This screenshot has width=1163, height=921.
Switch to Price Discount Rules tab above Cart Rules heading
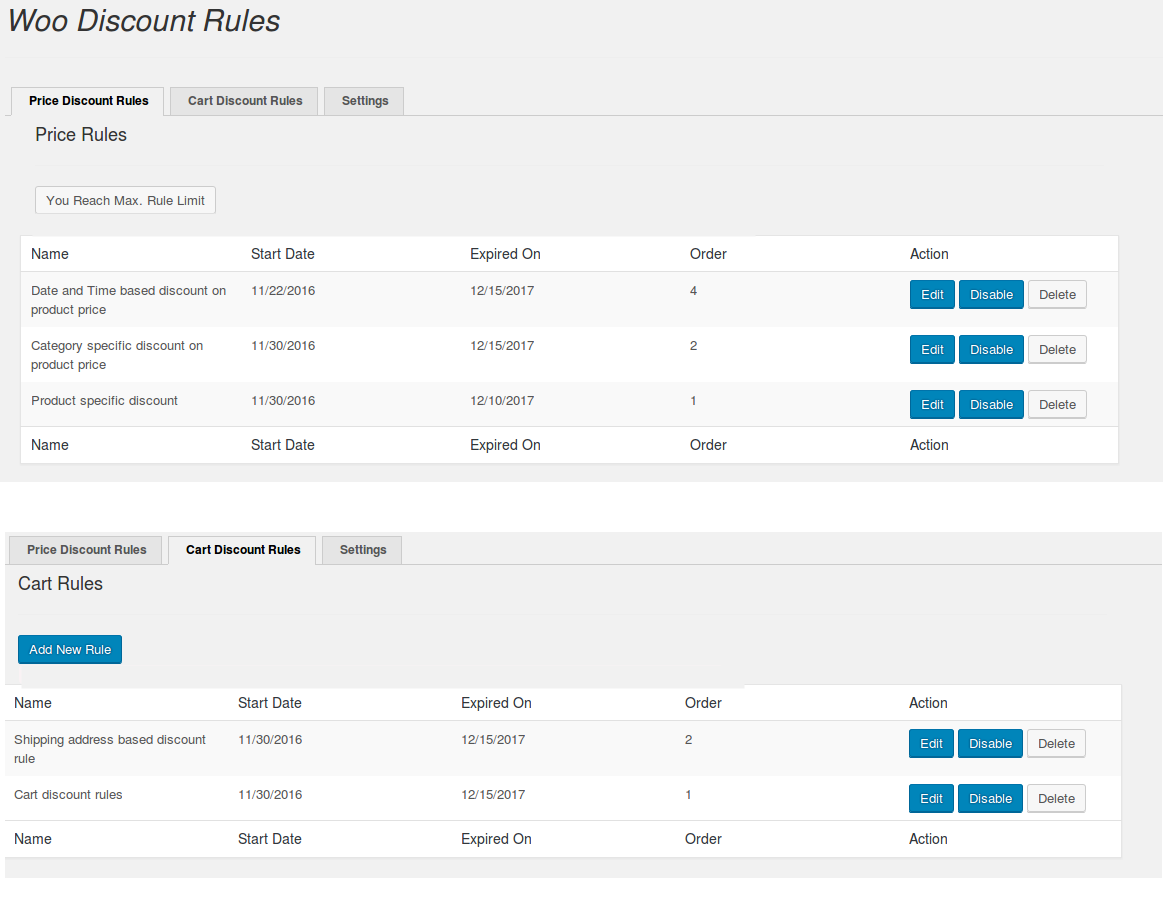[86, 550]
